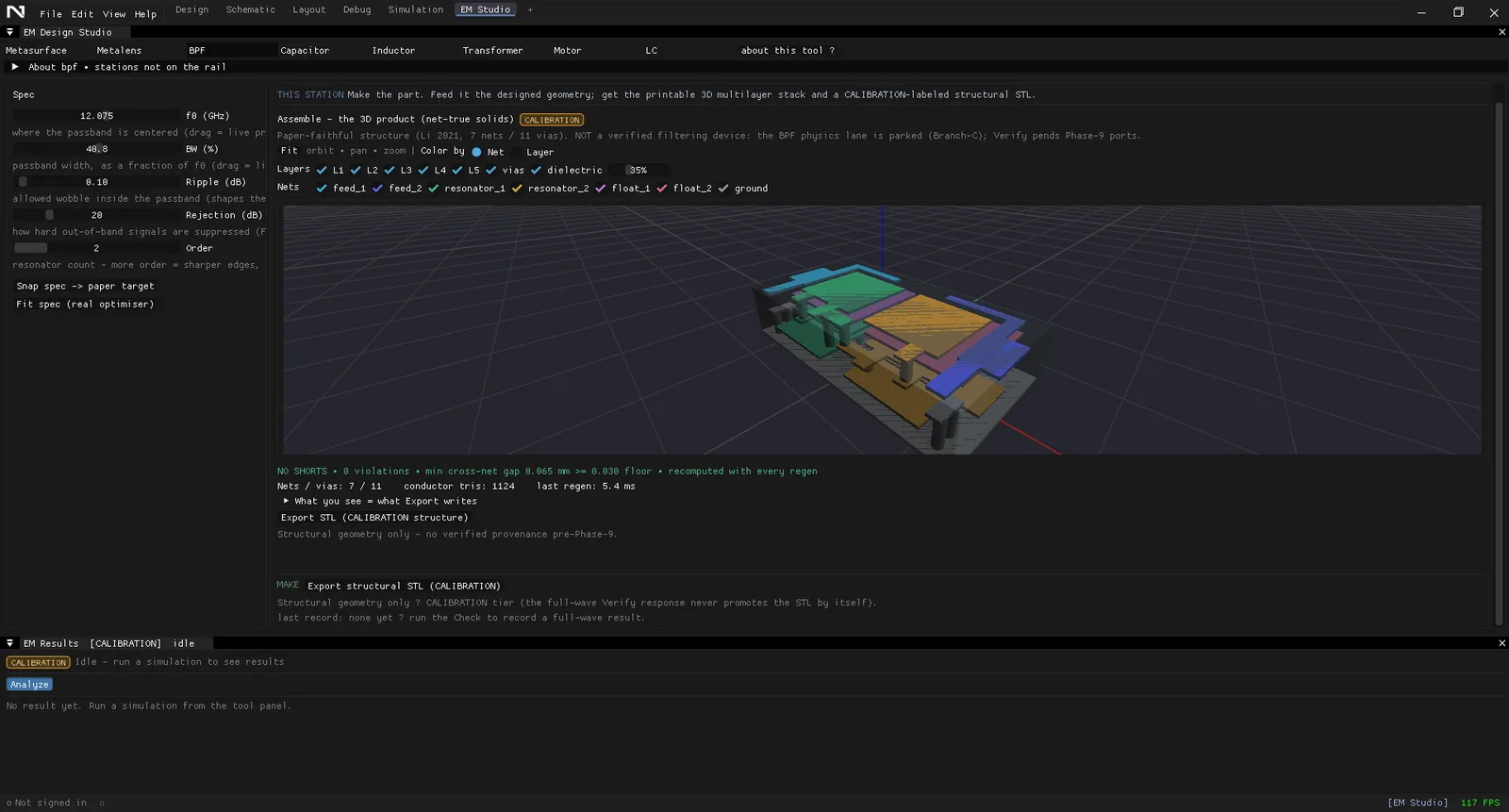Select Color by Net radio option
The height and width of the screenshot is (812, 1509).
tap(476, 152)
